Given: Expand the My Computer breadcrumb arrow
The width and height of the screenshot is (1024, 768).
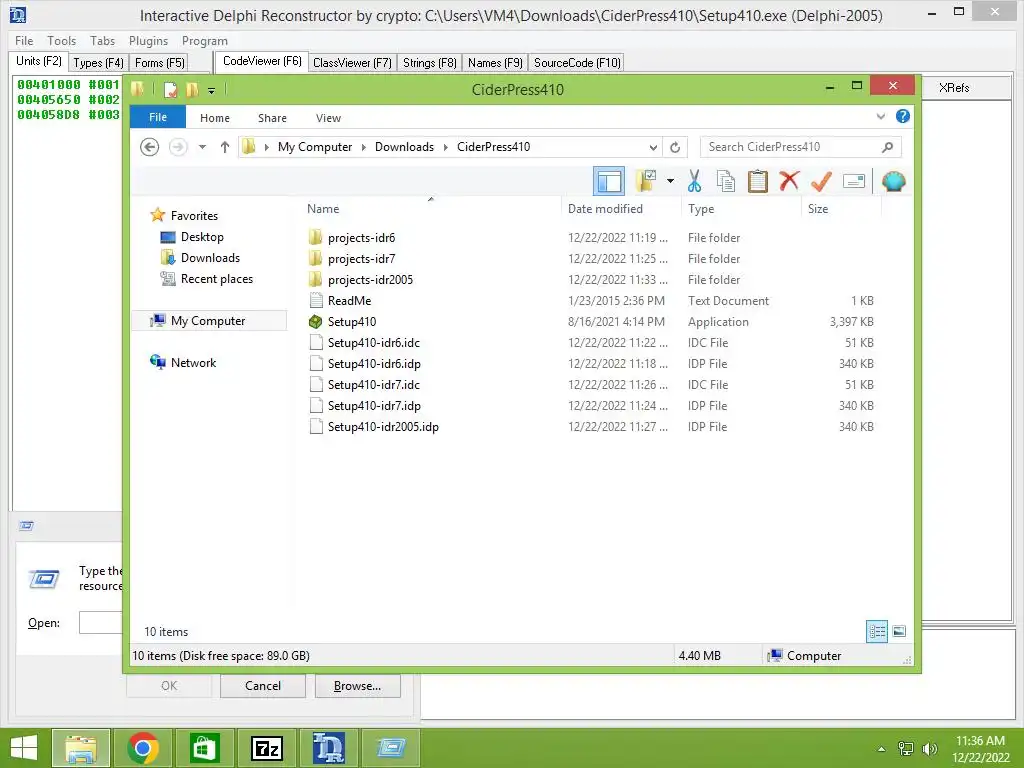Looking at the screenshot, I should click(364, 147).
